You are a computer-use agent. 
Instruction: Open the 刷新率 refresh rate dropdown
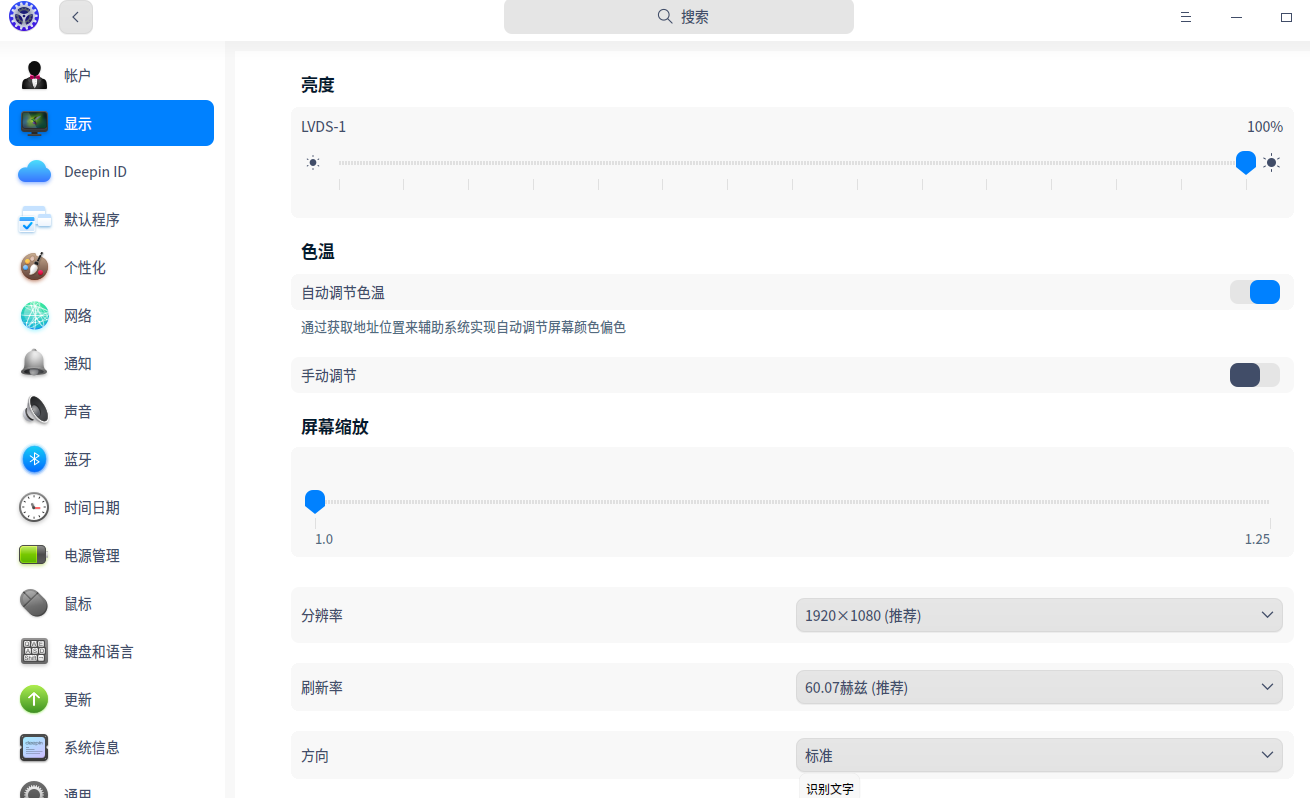tap(1039, 687)
